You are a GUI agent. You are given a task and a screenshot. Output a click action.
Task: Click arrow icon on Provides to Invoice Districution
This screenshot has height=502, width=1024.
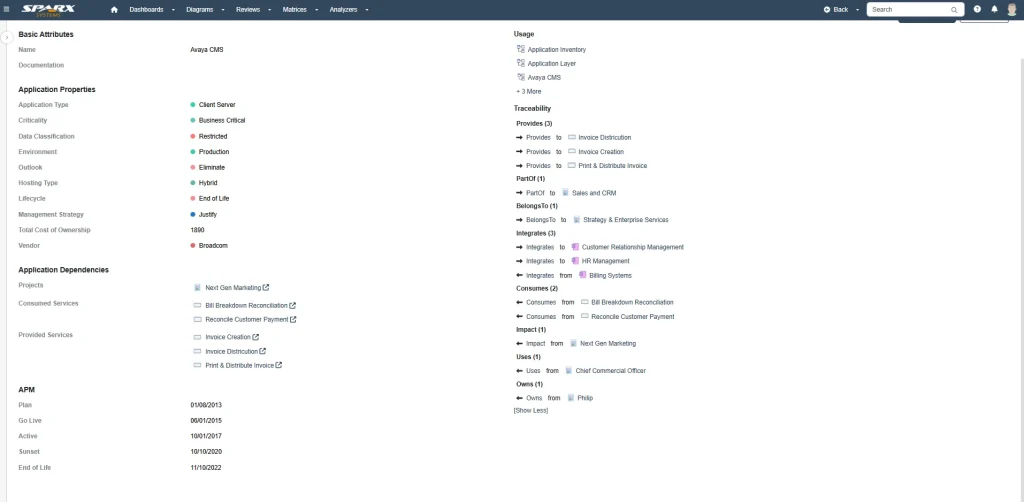coord(519,138)
